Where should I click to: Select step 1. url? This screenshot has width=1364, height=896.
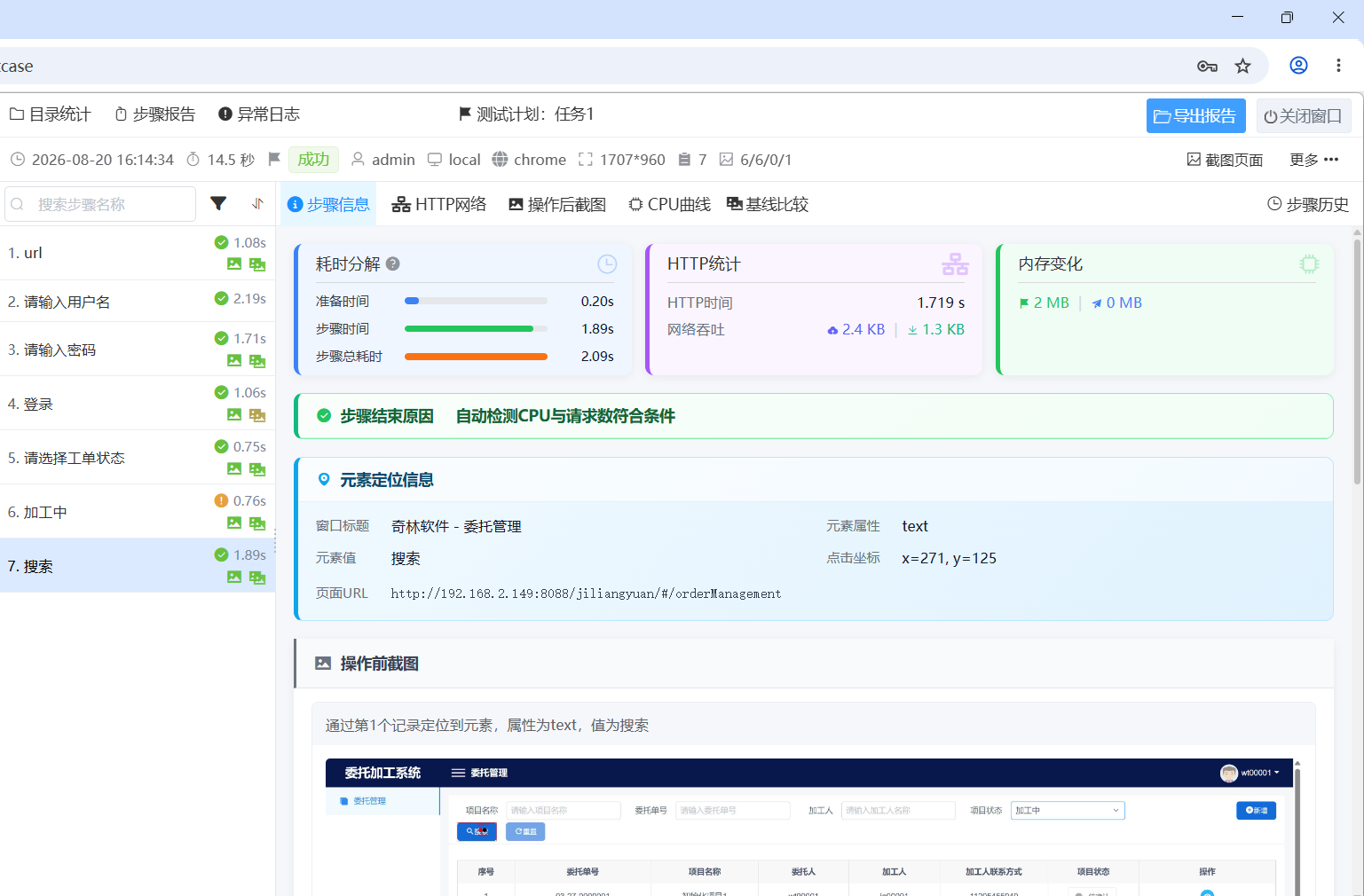coord(138,253)
